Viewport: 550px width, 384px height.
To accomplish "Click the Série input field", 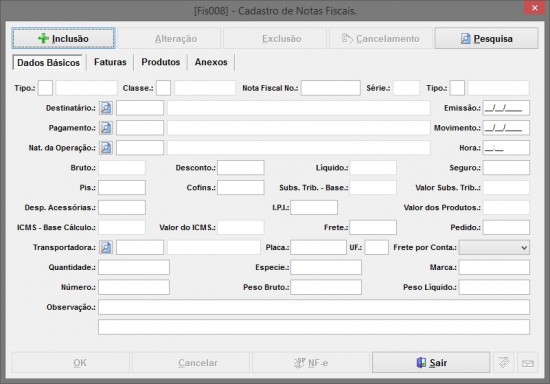I will click(407, 88).
